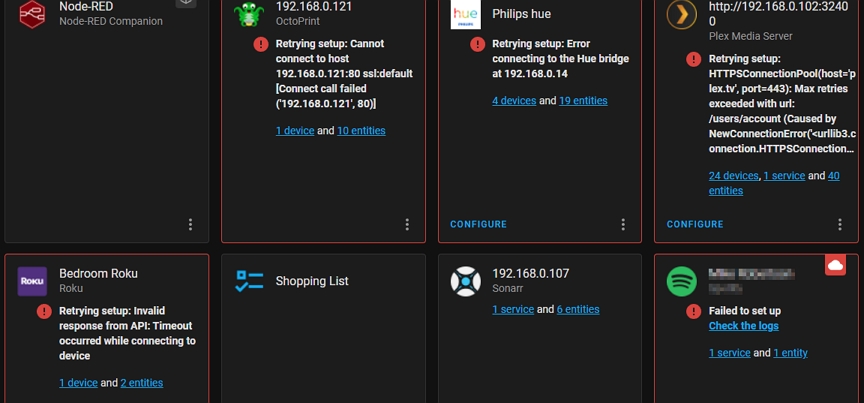Open Spotify '1 entity' link
Viewport: 864px width, 403px height.
(791, 353)
